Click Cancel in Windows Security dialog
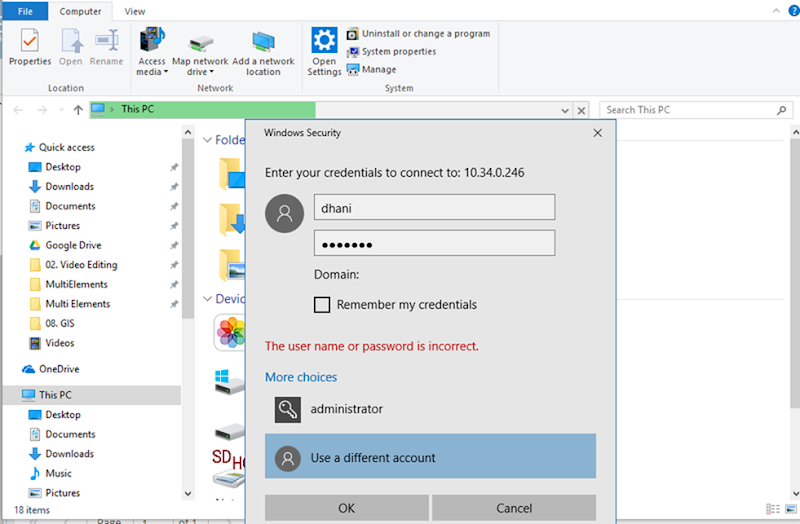 [514, 508]
